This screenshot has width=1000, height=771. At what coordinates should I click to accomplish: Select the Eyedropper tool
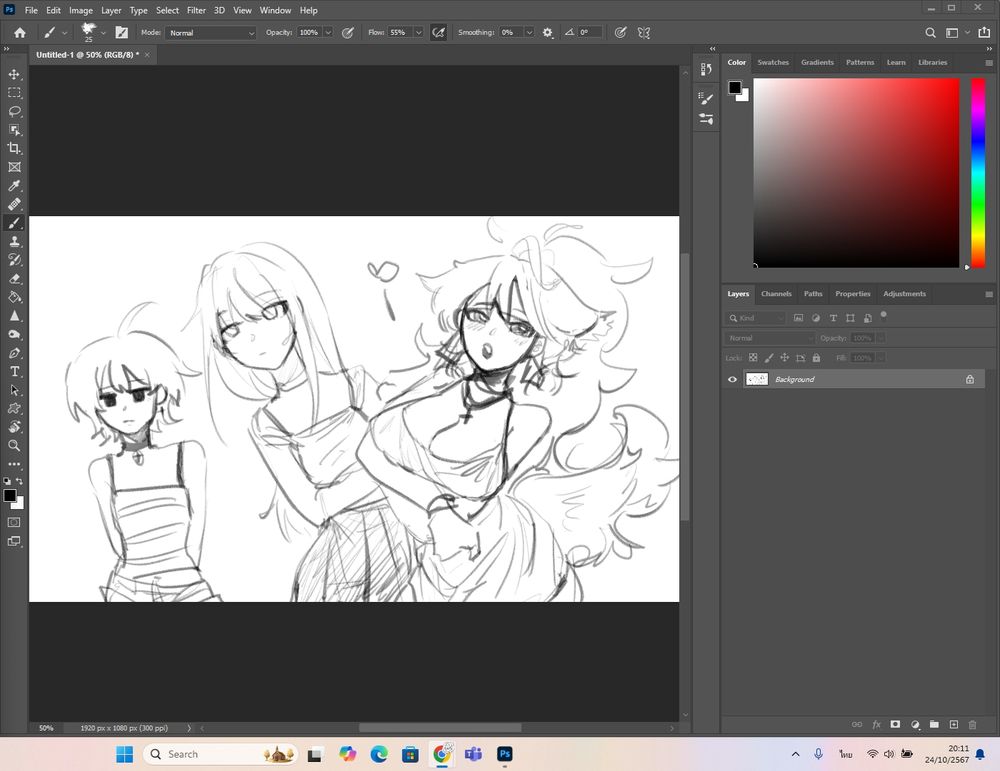pyautogui.click(x=14, y=186)
